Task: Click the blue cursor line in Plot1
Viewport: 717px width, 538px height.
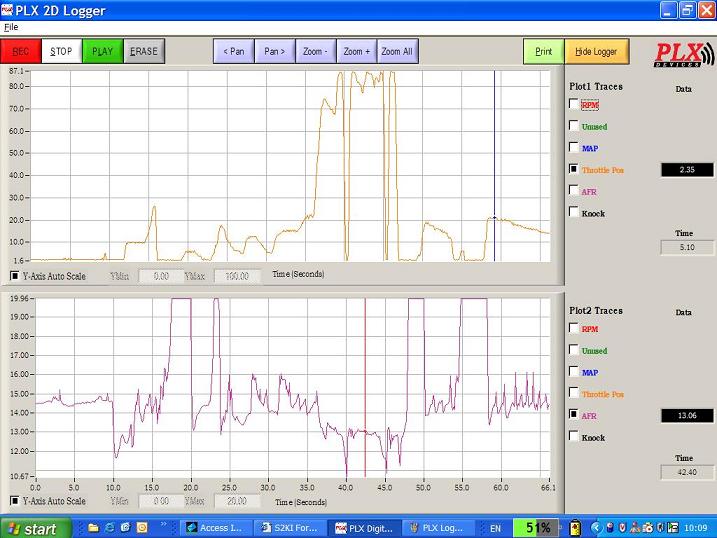Action: pos(494,165)
